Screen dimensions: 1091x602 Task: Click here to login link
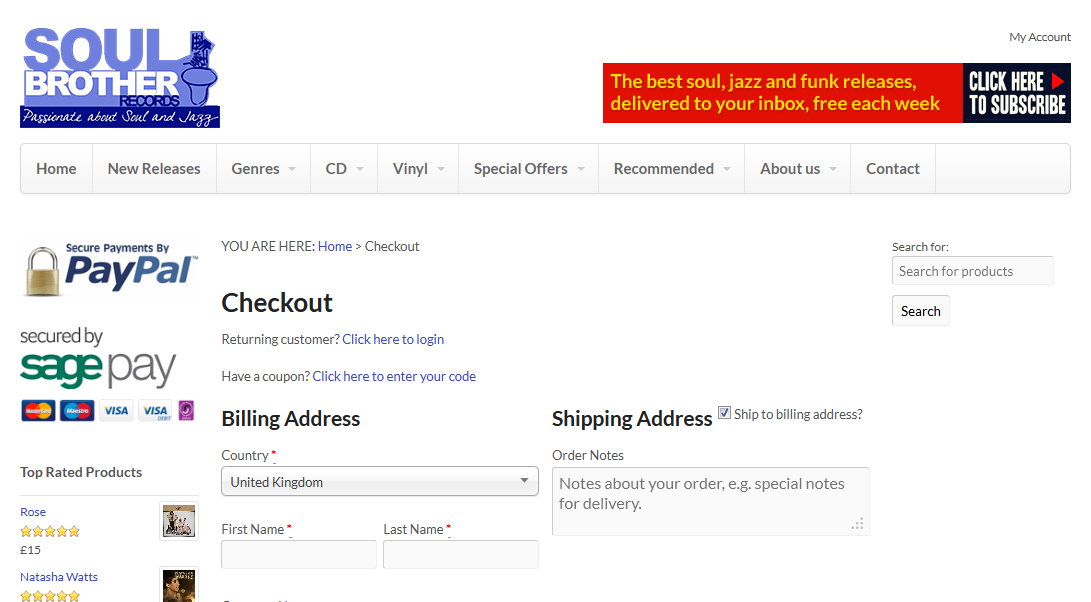[x=393, y=340]
